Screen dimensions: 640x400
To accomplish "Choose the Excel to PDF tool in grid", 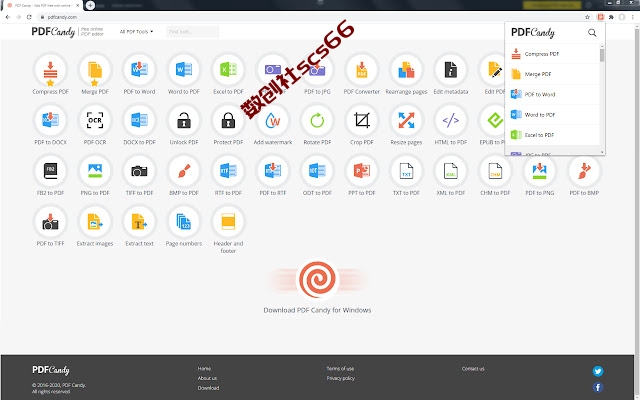I will pyautogui.click(x=228, y=74).
